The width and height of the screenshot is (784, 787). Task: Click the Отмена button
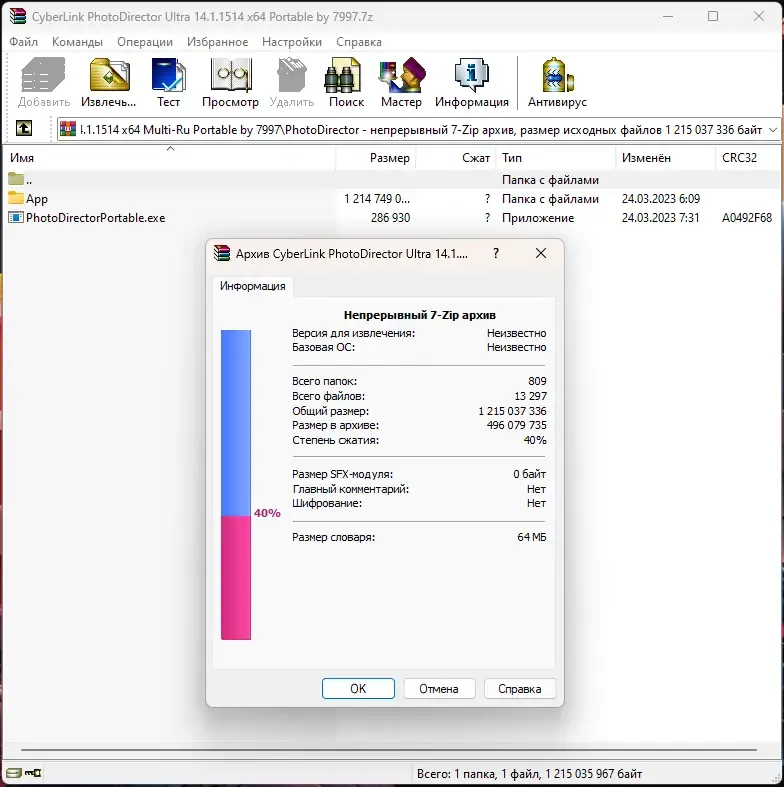coord(439,689)
